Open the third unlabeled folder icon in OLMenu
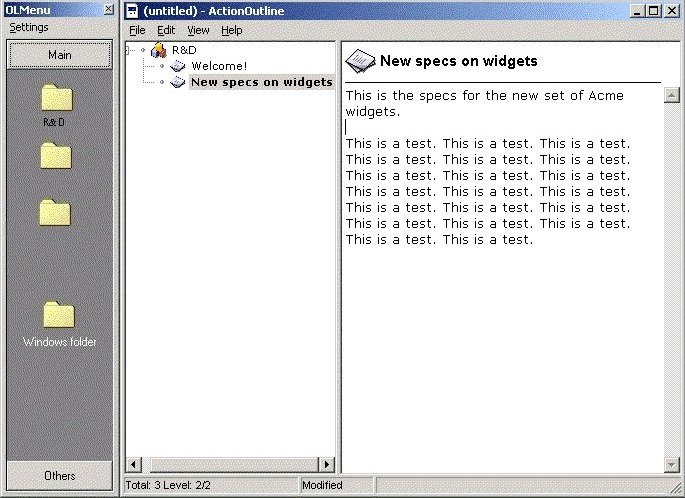This screenshot has height=498, width=685. click(x=55, y=212)
